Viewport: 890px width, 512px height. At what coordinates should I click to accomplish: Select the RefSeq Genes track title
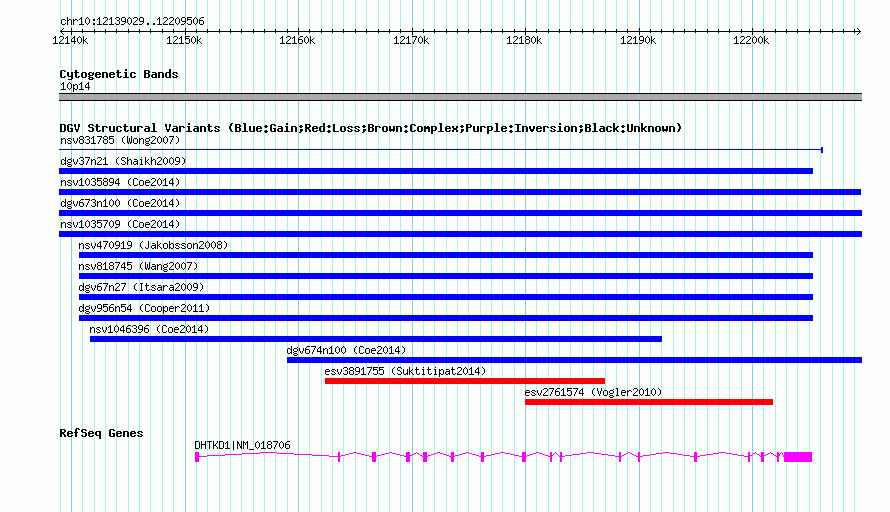[101, 433]
